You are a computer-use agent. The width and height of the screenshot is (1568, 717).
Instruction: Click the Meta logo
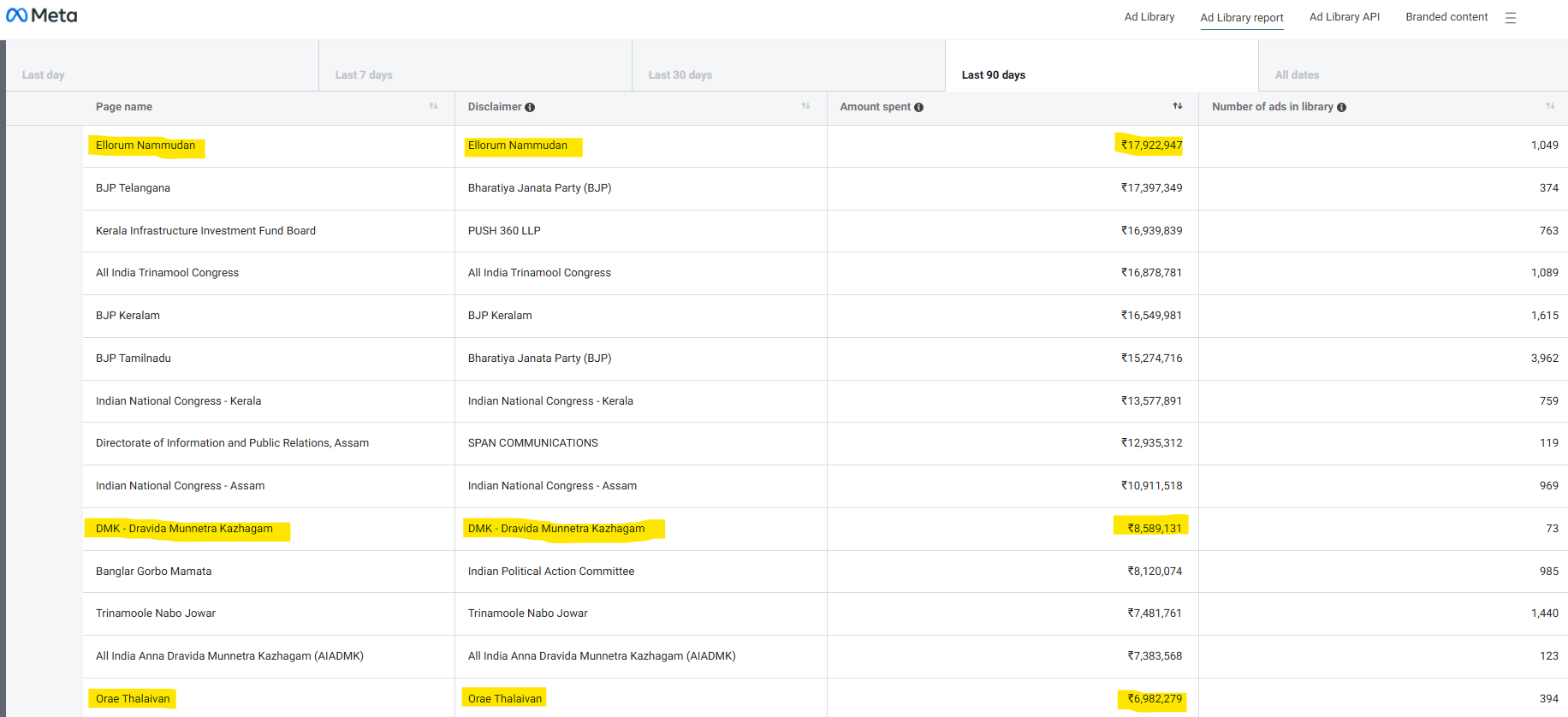pyautogui.click(x=41, y=15)
